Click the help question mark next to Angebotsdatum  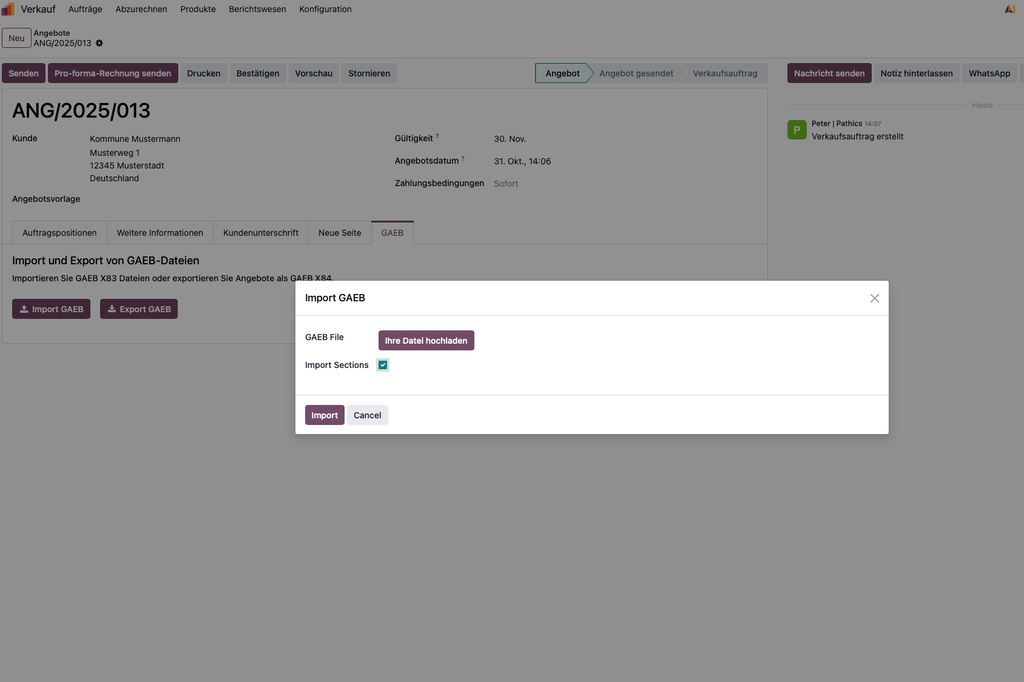point(463,158)
